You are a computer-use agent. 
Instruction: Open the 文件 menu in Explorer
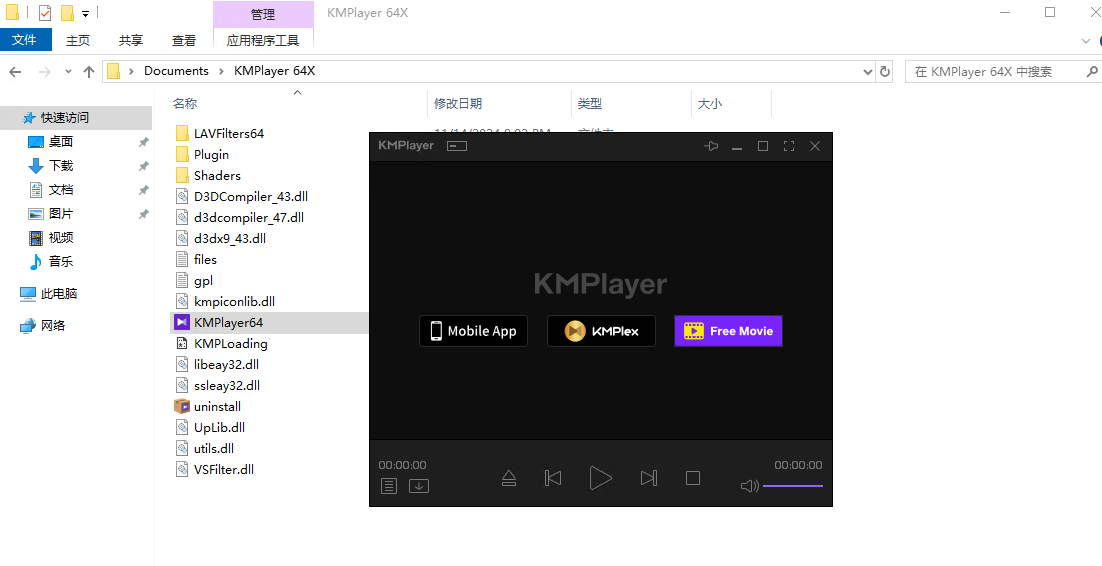pyautogui.click(x=25, y=40)
